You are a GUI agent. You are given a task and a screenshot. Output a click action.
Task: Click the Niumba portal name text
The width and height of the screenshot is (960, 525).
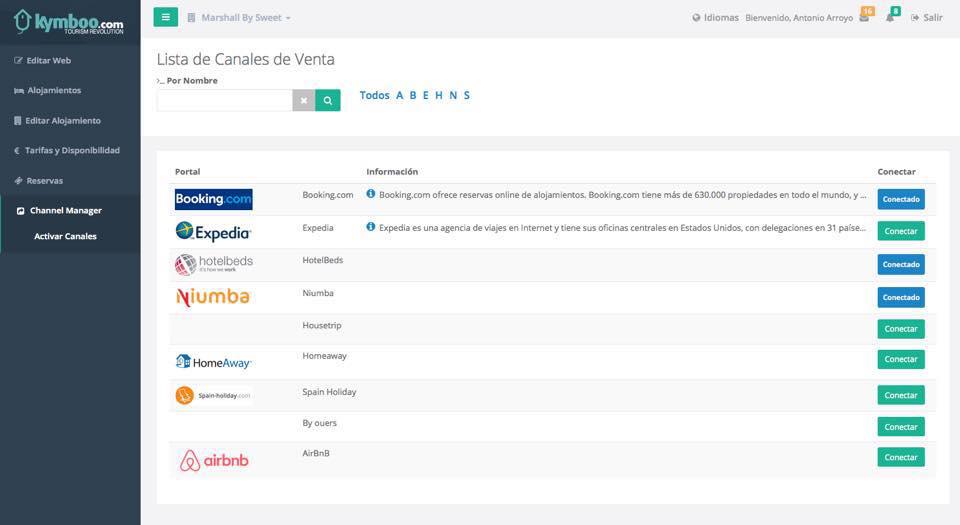coord(318,293)
